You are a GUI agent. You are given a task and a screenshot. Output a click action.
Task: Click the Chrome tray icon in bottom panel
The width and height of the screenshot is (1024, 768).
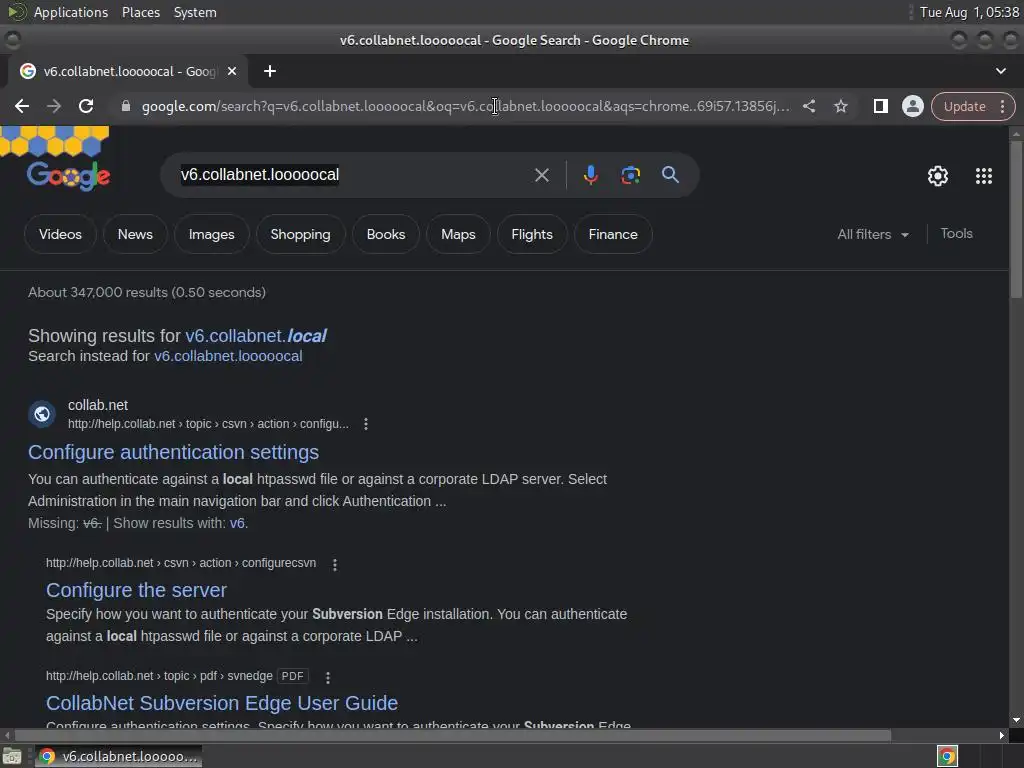[947, 756]
